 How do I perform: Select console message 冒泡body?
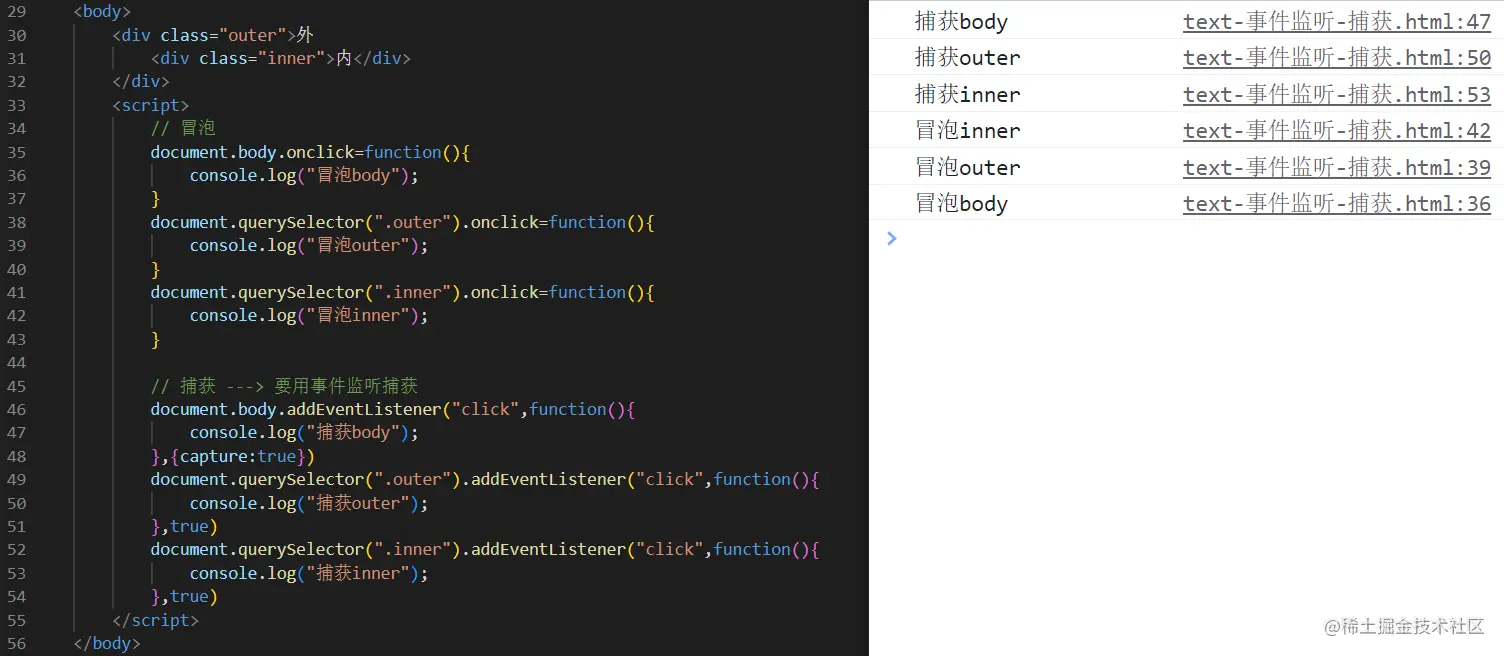961,204
